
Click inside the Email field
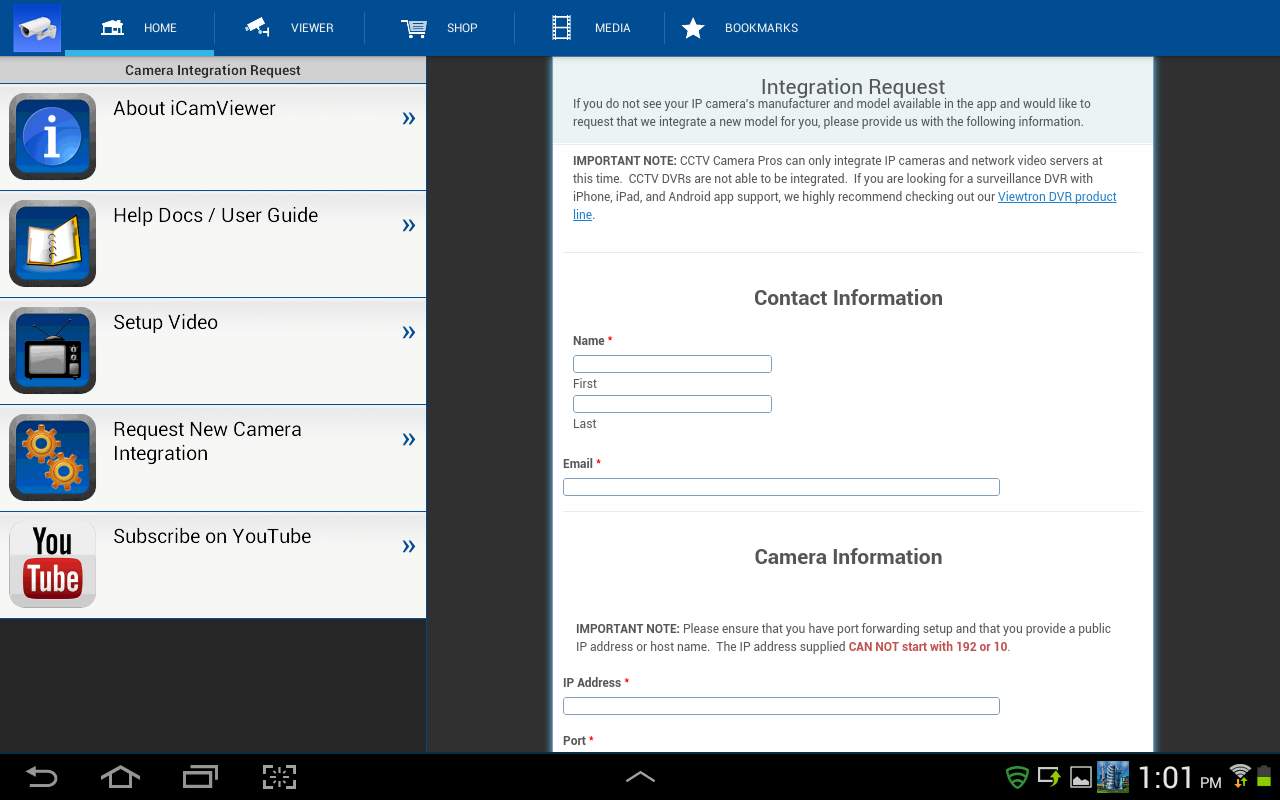[780, 486]
